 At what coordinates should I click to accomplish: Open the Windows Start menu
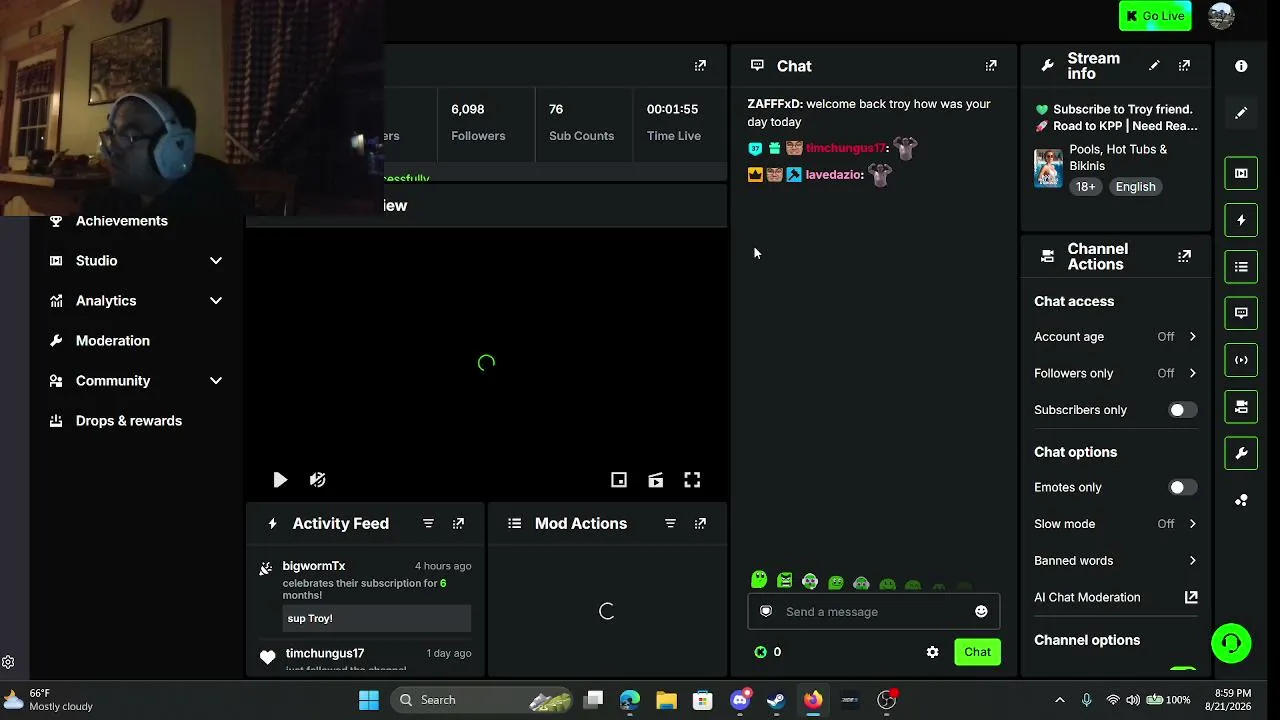369,700
